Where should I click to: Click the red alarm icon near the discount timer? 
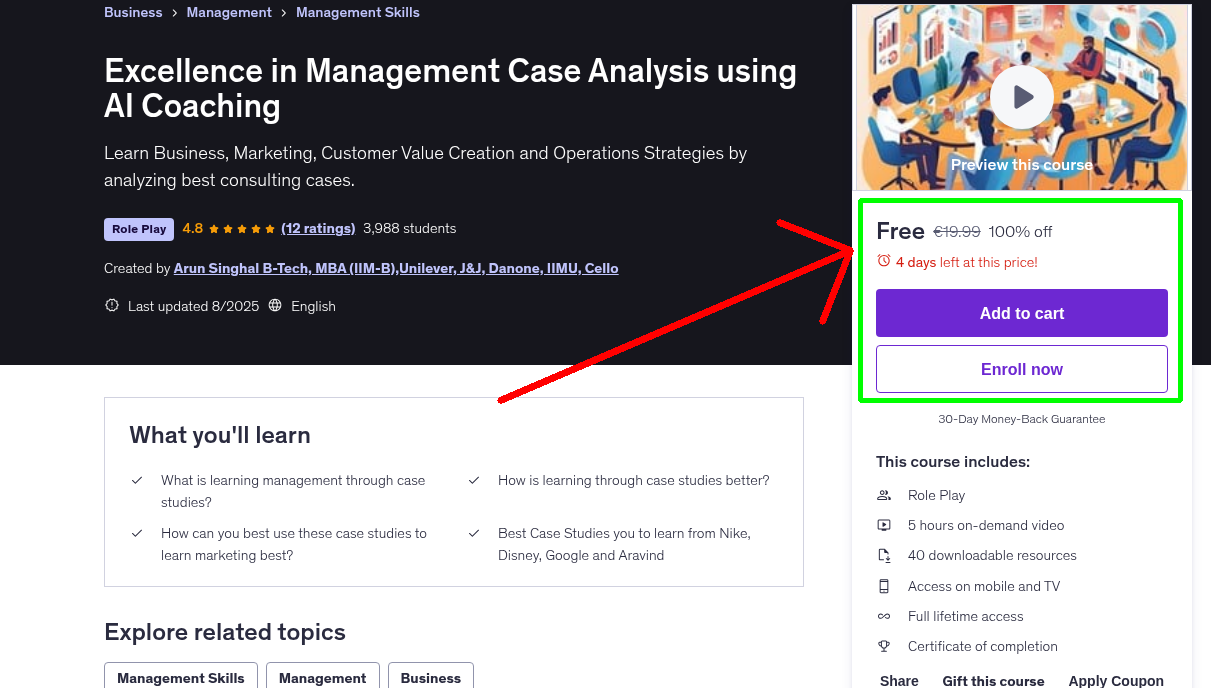click(883, 258)
